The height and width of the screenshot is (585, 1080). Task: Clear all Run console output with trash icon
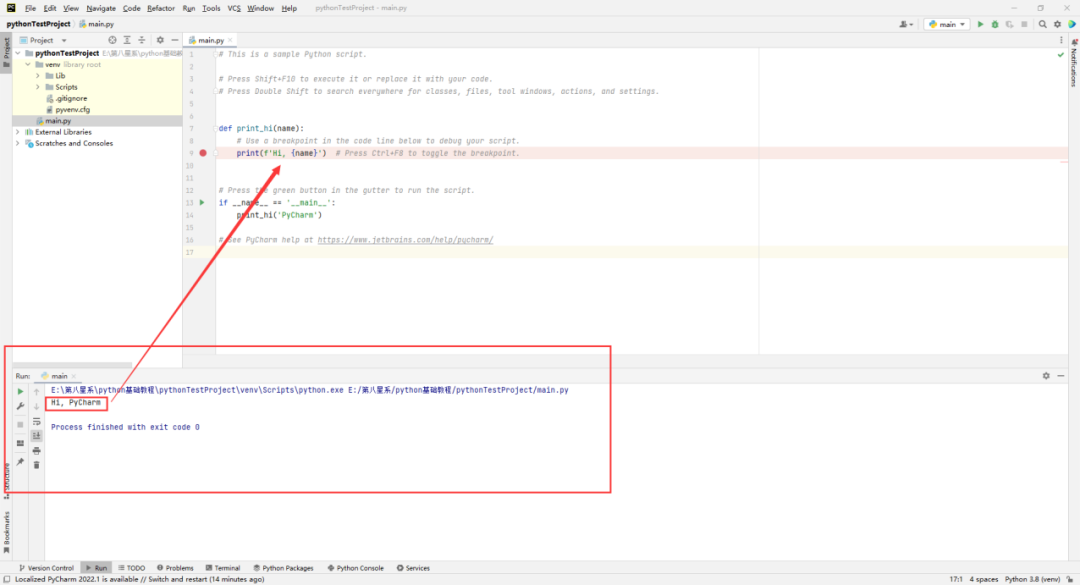click(37, 465)
